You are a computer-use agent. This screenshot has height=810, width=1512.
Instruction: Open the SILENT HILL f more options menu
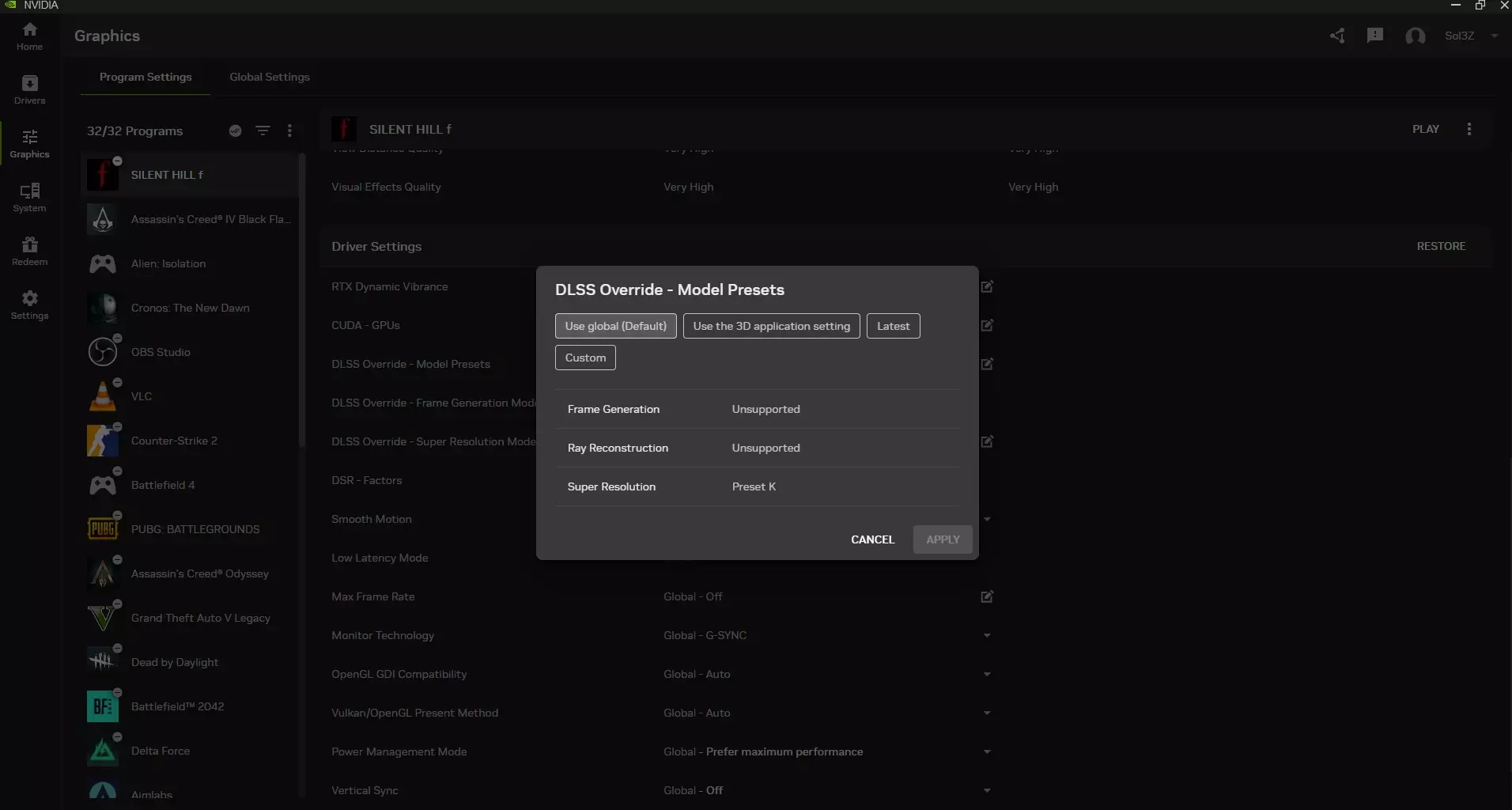[1469, 129]
